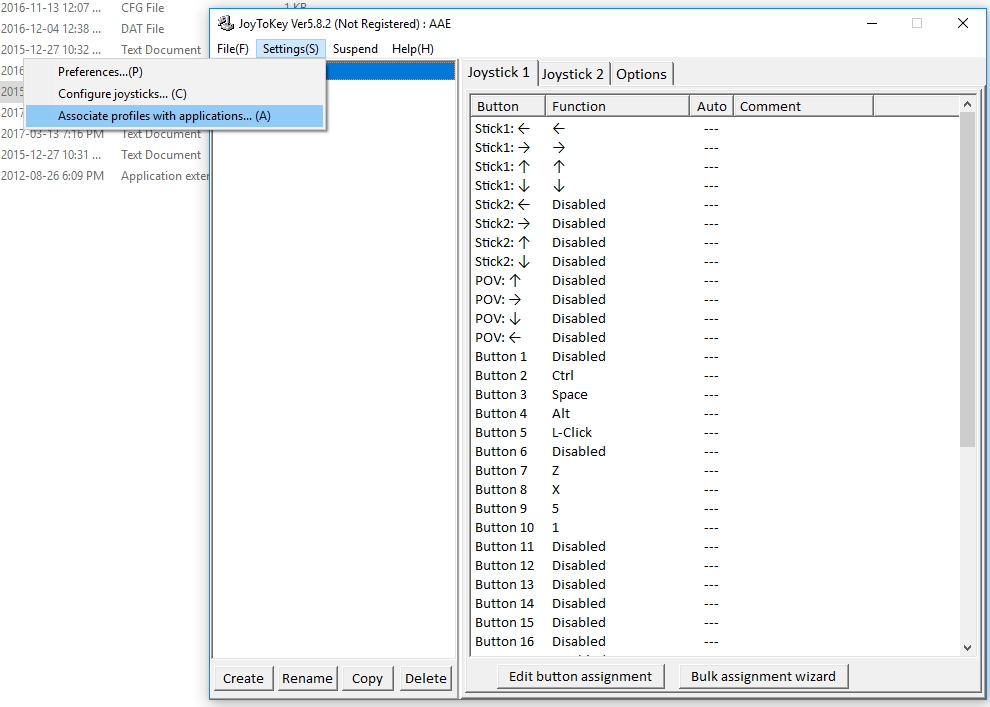Select the POV: ↑ row
Image resolution: width=990 pixels, height=707 pixels.
pyautogui.click(x=715, y=280)
